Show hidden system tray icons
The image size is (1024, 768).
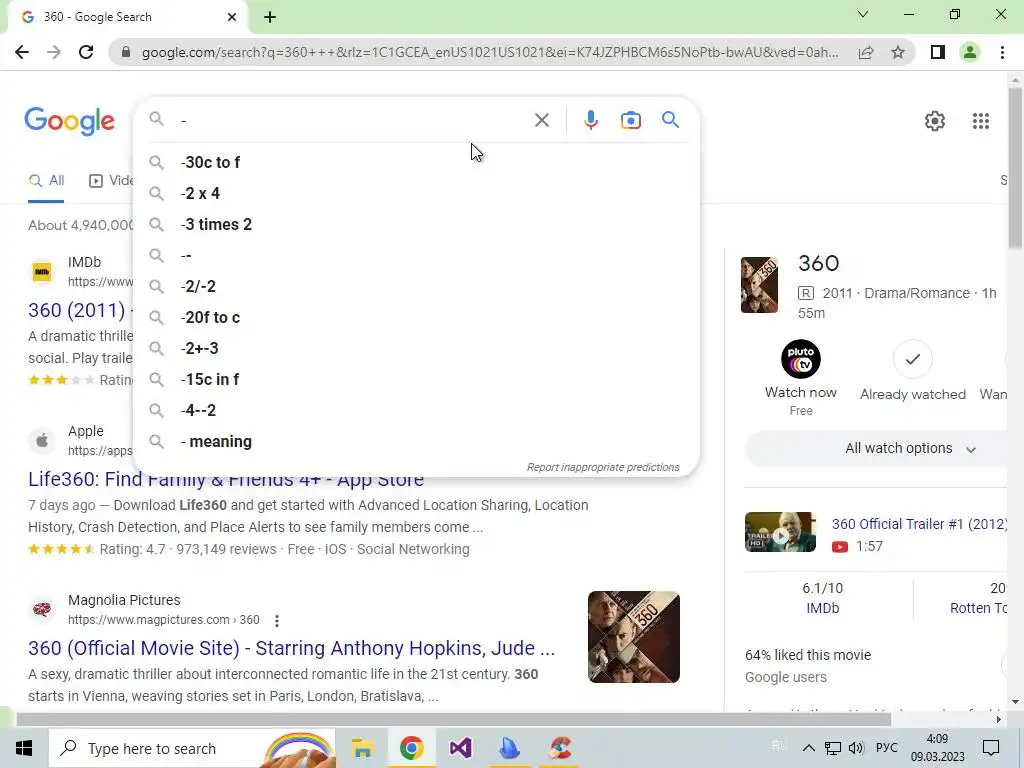point(808,748)
